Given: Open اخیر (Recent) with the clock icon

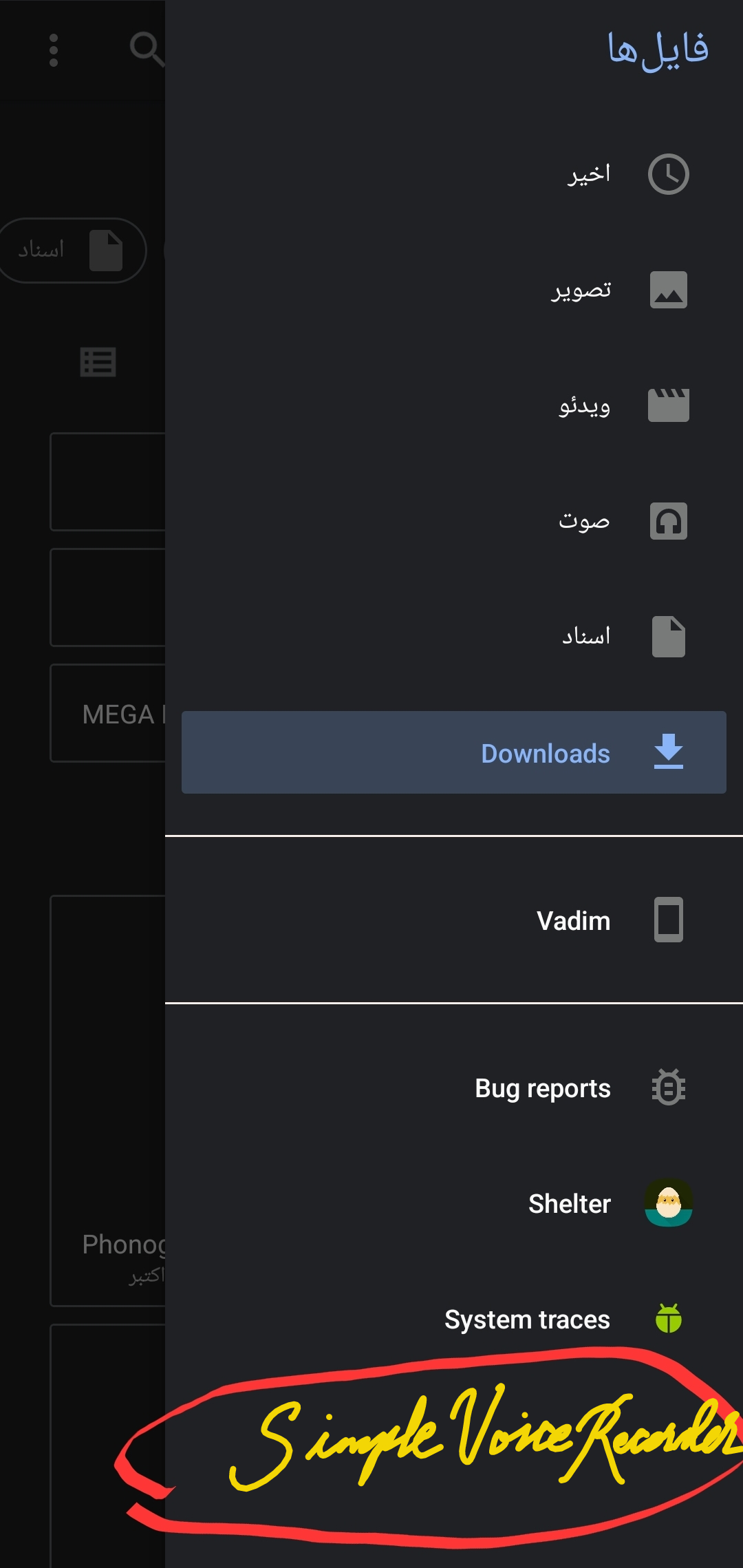Looking at the screenshot, I should pyautogui.click(x=668, y=174).
